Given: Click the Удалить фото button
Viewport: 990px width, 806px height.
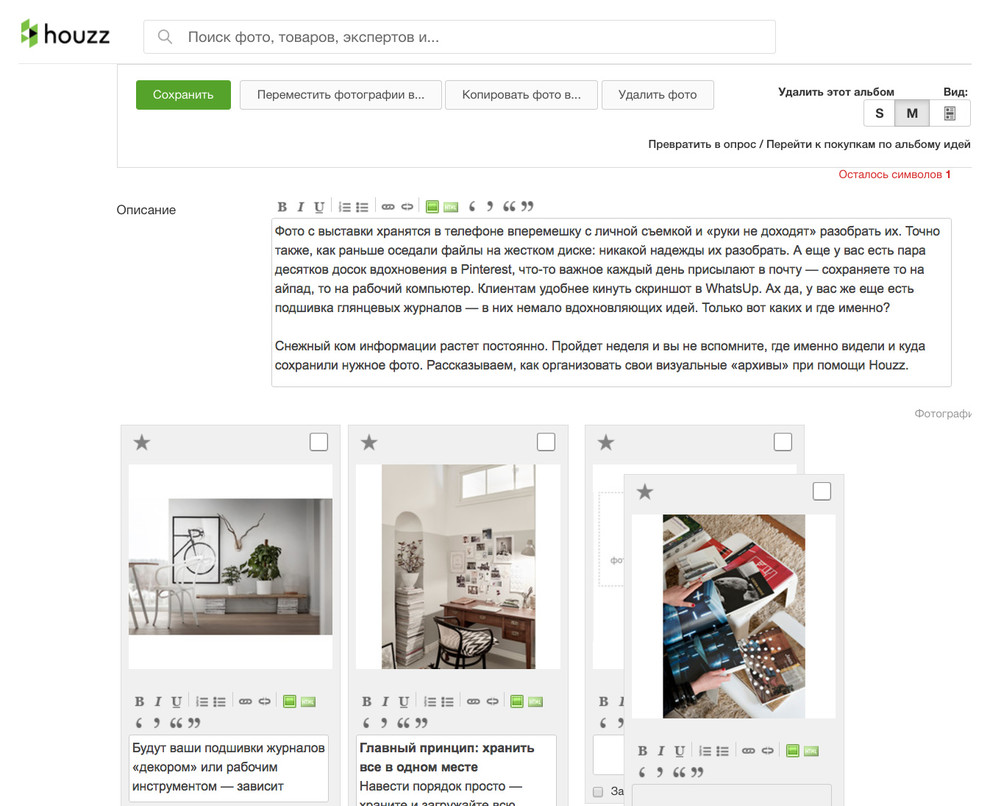Looking at the screenshot, I should tap(657, 95).
